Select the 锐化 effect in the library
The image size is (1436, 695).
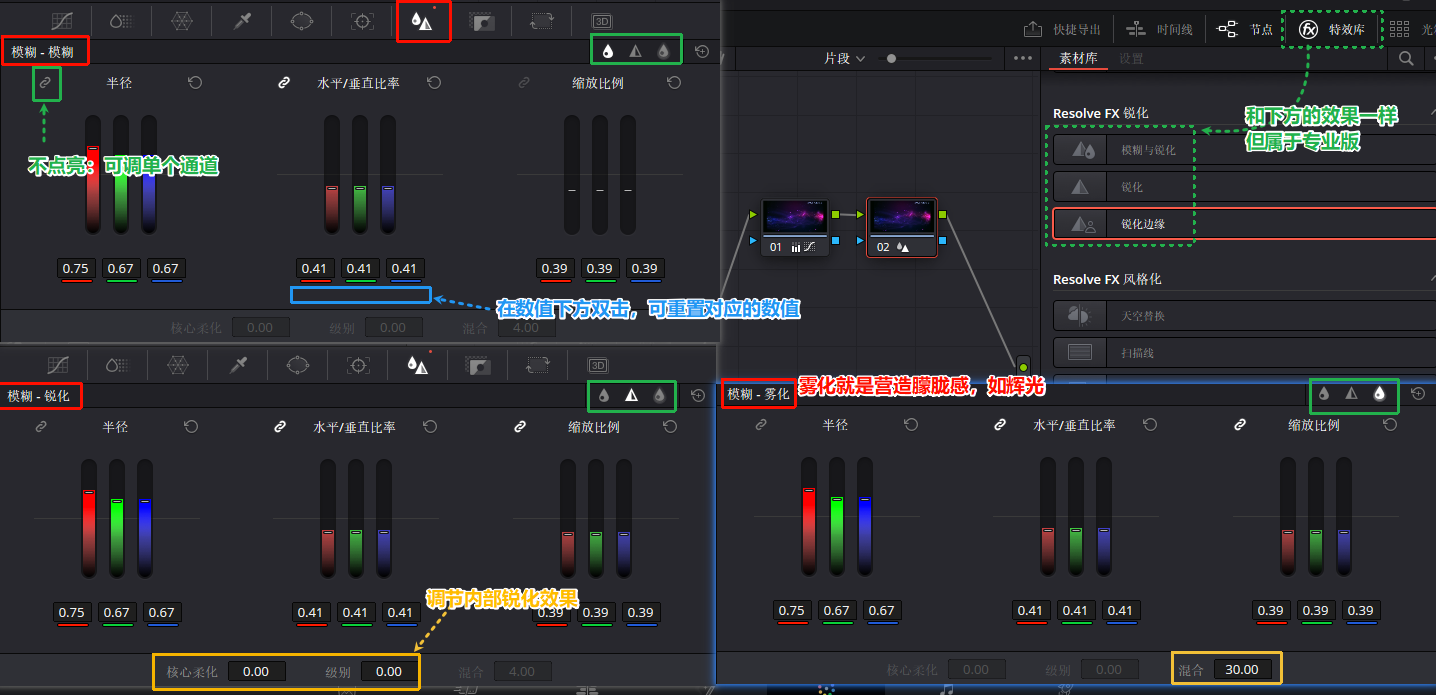(x=1244, y=187)
